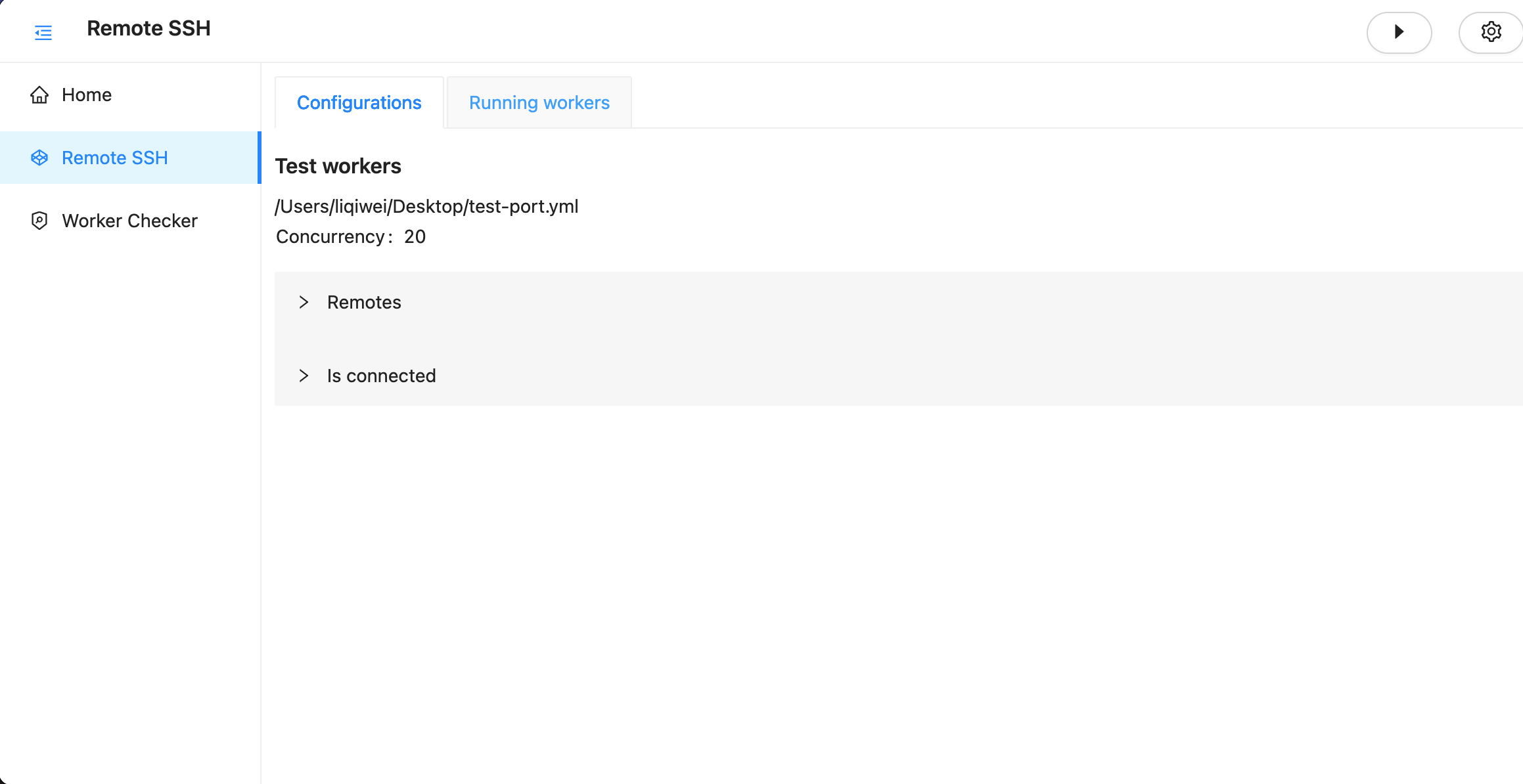The image size is (1523, 784).
Task: Open the settings gear icon
Action: 1491,32
